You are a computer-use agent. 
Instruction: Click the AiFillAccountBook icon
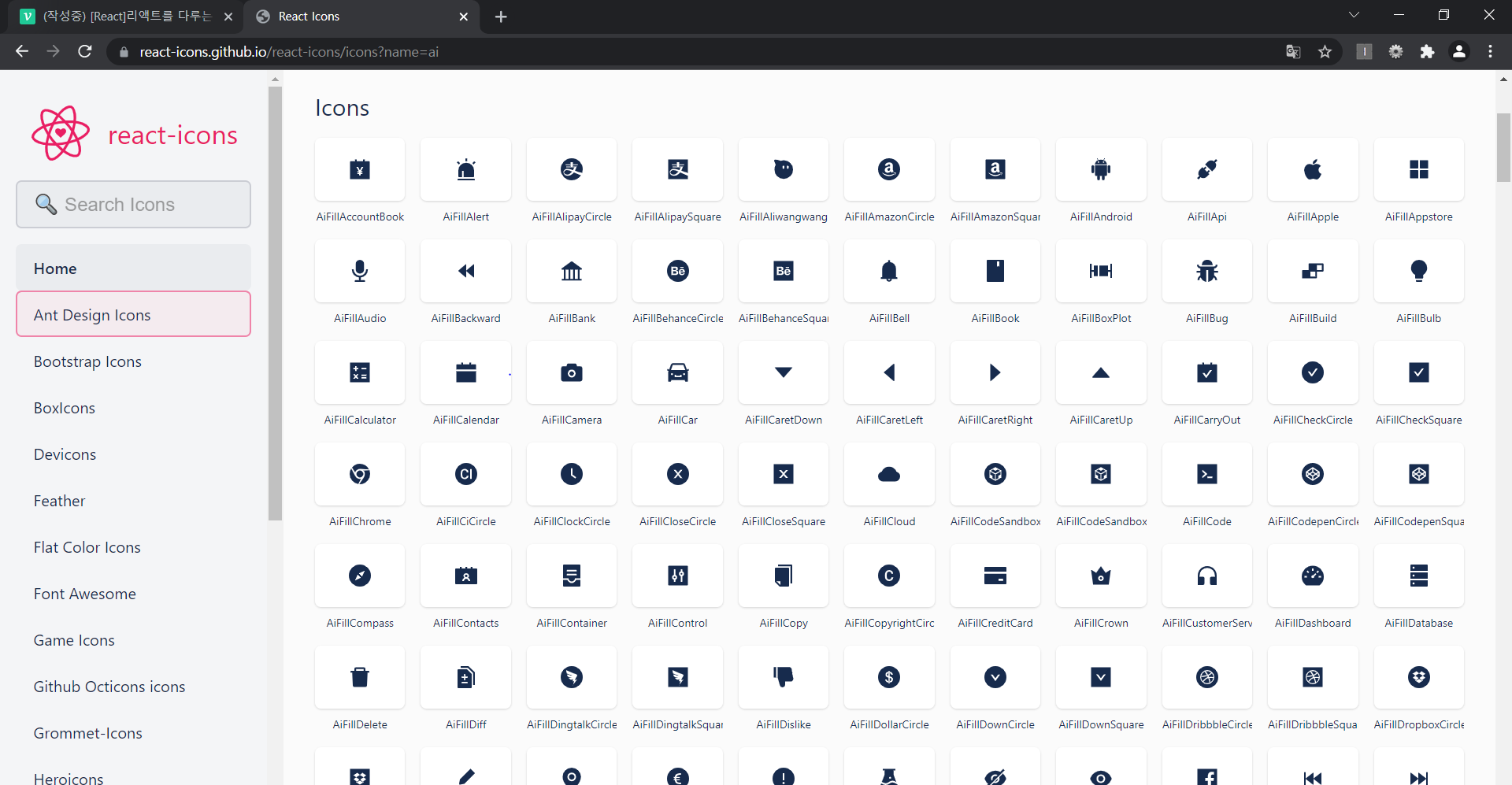coord(360,169)
